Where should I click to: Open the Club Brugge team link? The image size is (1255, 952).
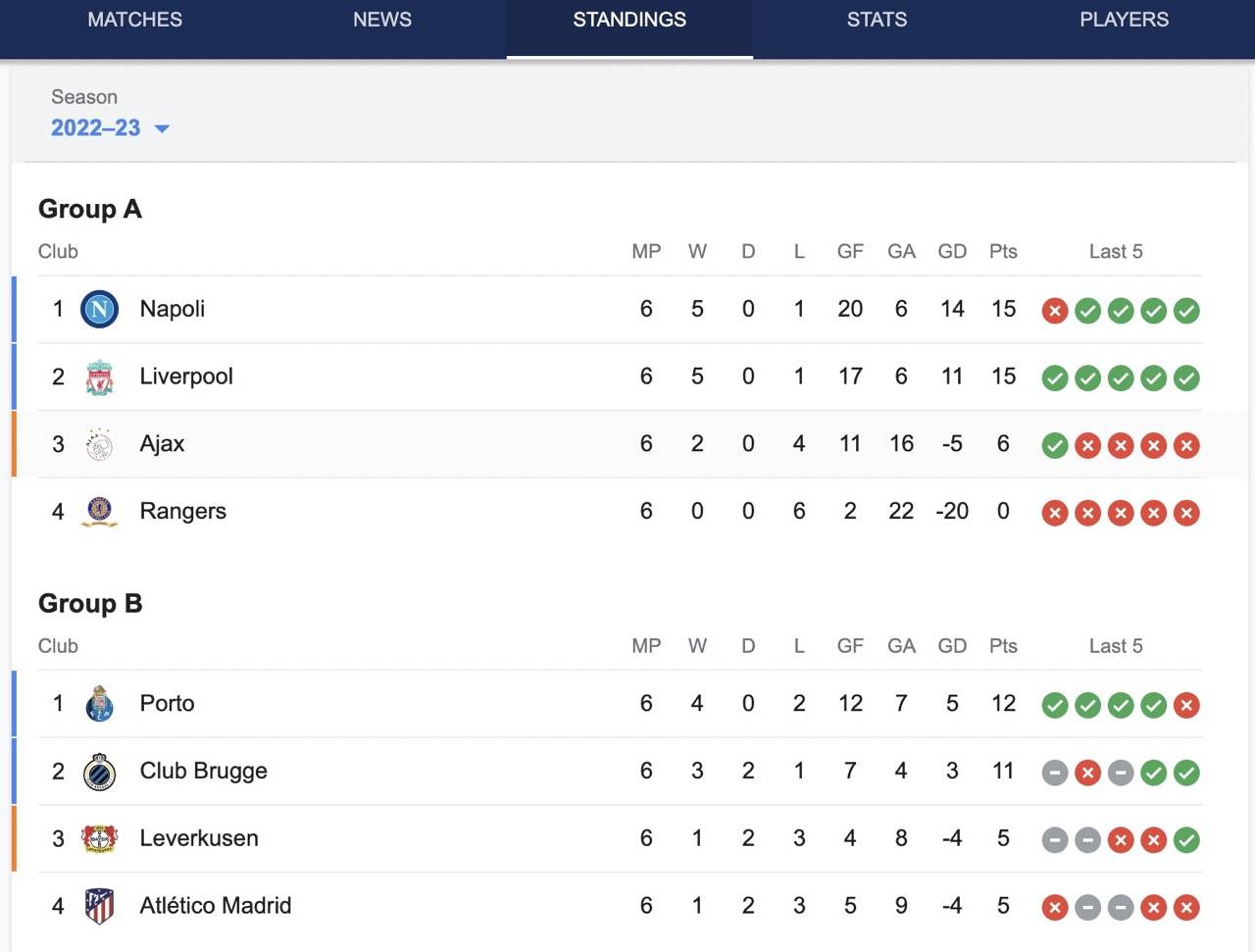pos(203,771)
